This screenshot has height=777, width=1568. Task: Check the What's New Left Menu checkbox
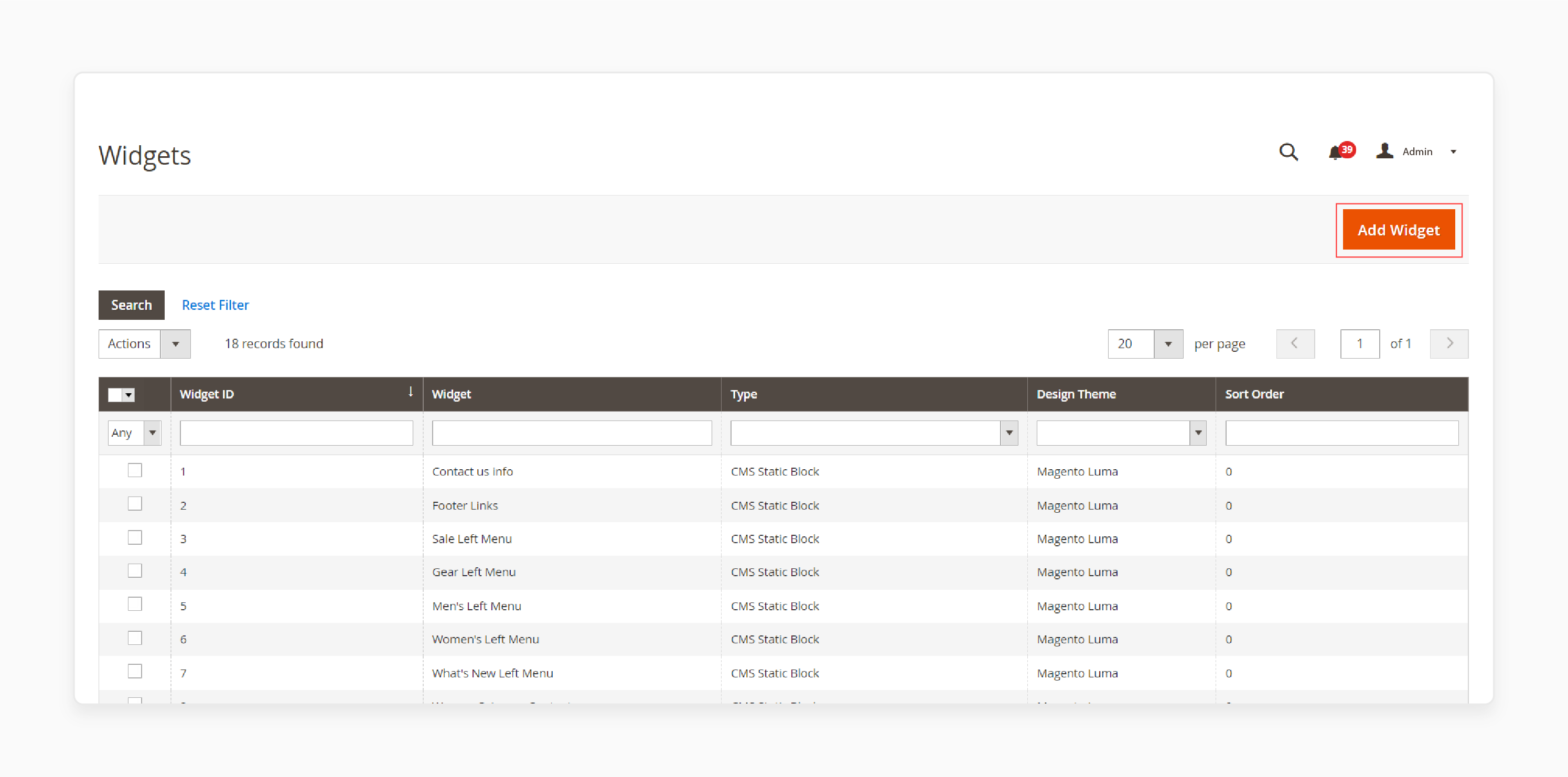point(135,671)
